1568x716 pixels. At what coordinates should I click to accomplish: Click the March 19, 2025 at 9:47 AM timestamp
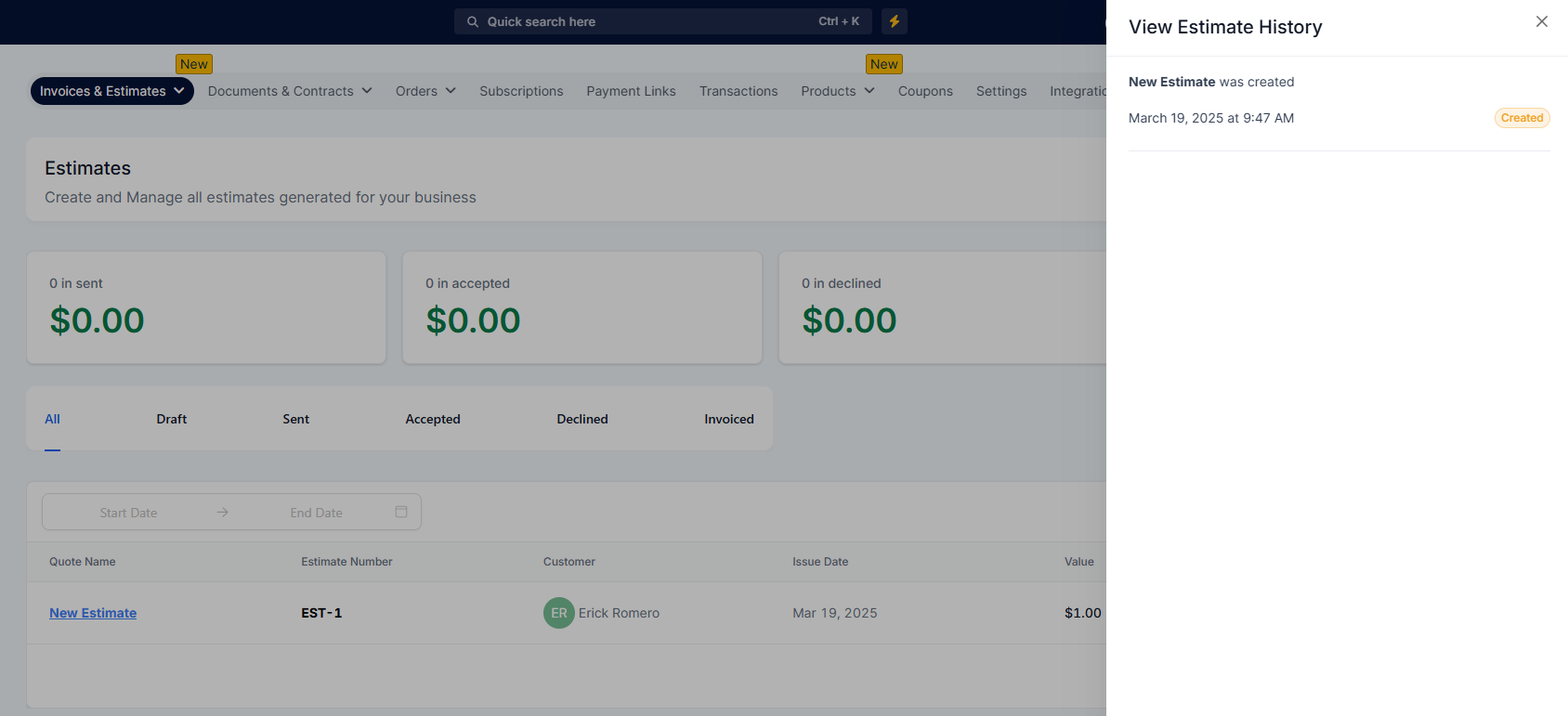click(x=1211, y=118)
